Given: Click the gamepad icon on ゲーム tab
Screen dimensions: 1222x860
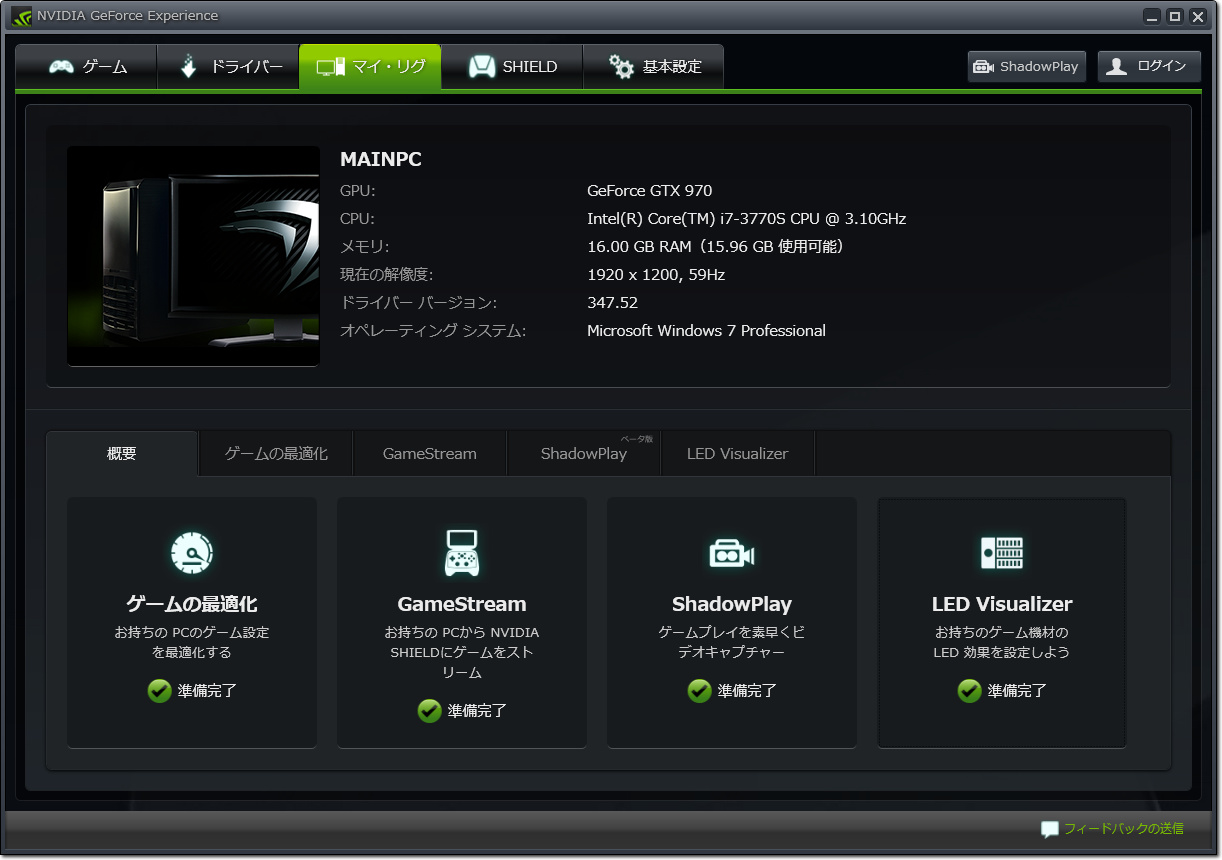Looking at the screenshot, I should [62, 67].
